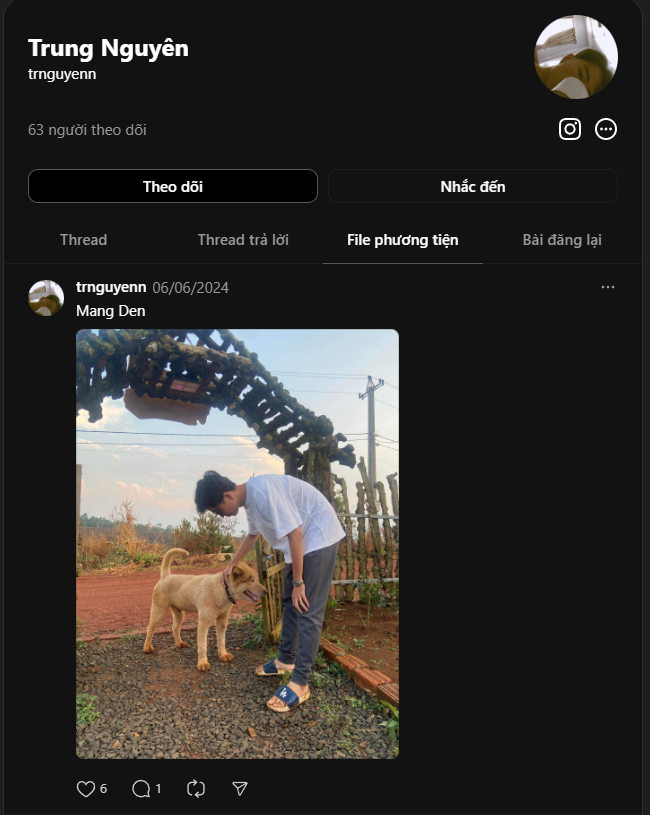Open profile more options circle icon
Screen dimensions: 650x815
tap(606, 129)
